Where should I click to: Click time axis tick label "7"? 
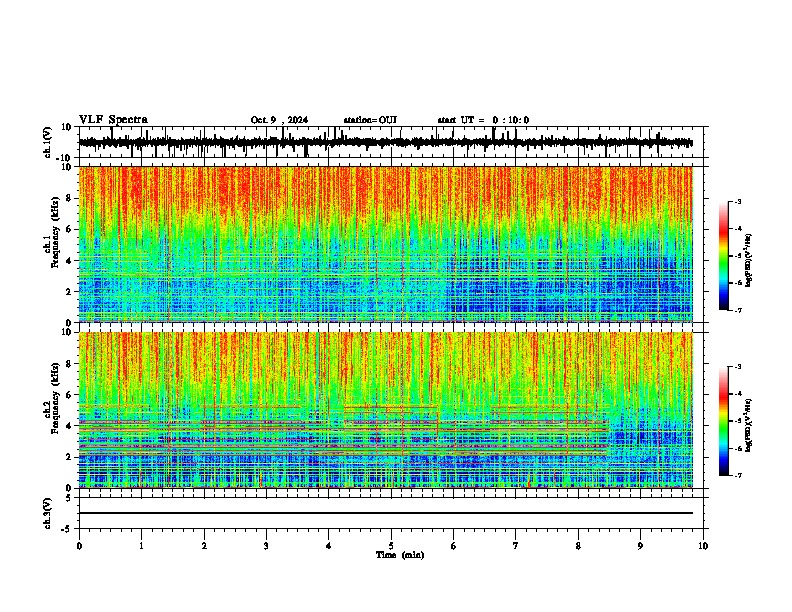[516, 546]
